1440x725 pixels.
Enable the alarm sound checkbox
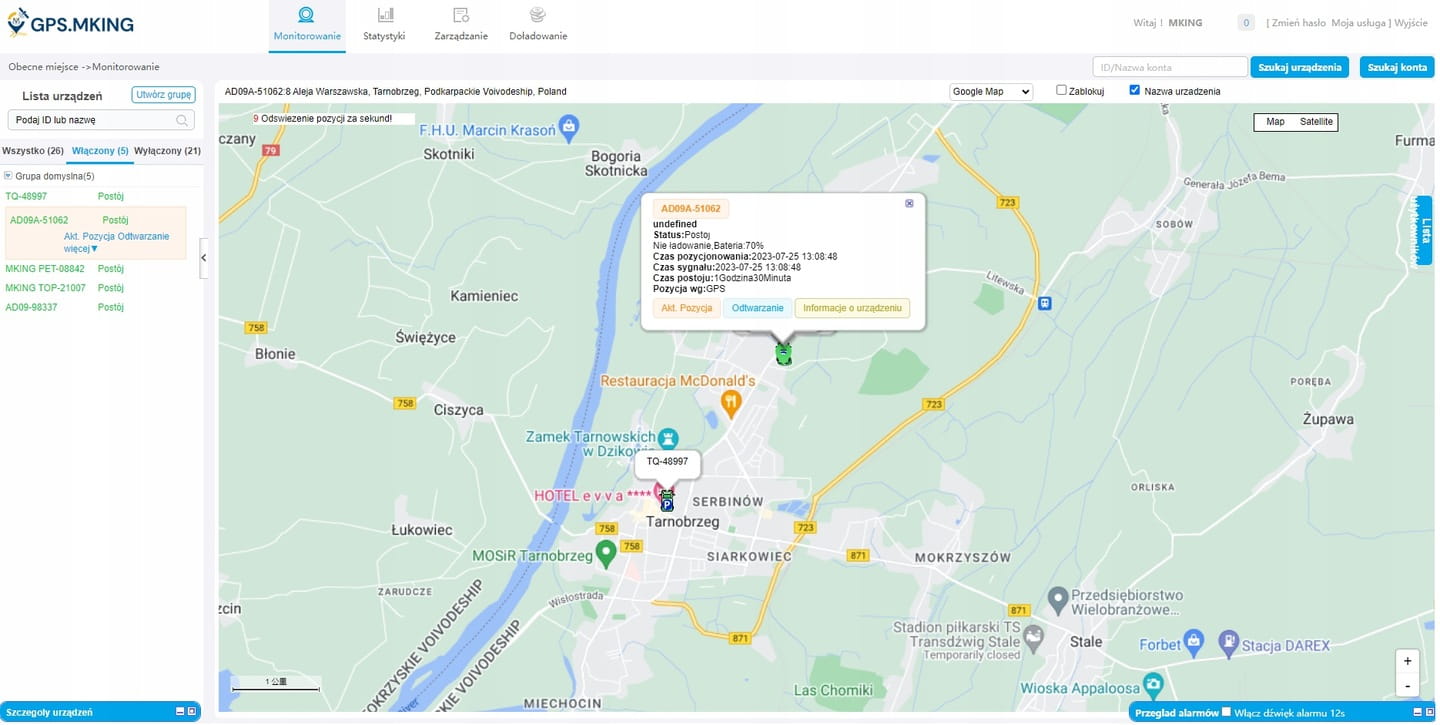tap(1226, 712)
